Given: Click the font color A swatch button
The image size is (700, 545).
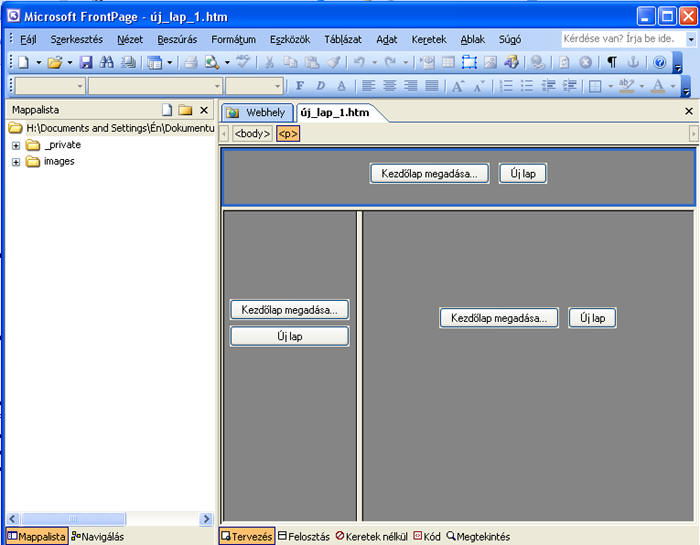Looking at the screenshot, I should point(658,86).
